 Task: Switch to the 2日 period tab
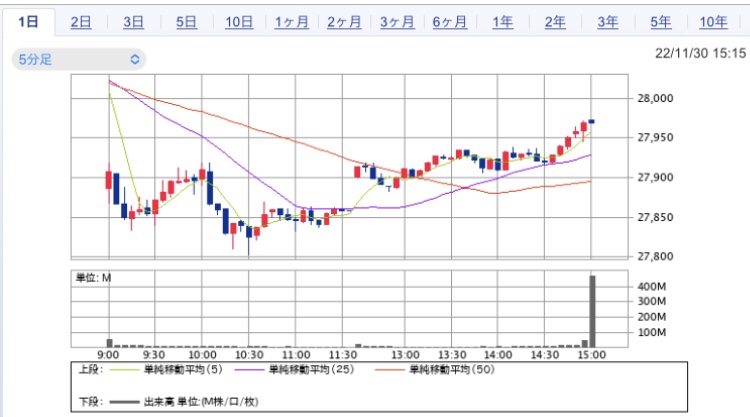tap(81, 22)
